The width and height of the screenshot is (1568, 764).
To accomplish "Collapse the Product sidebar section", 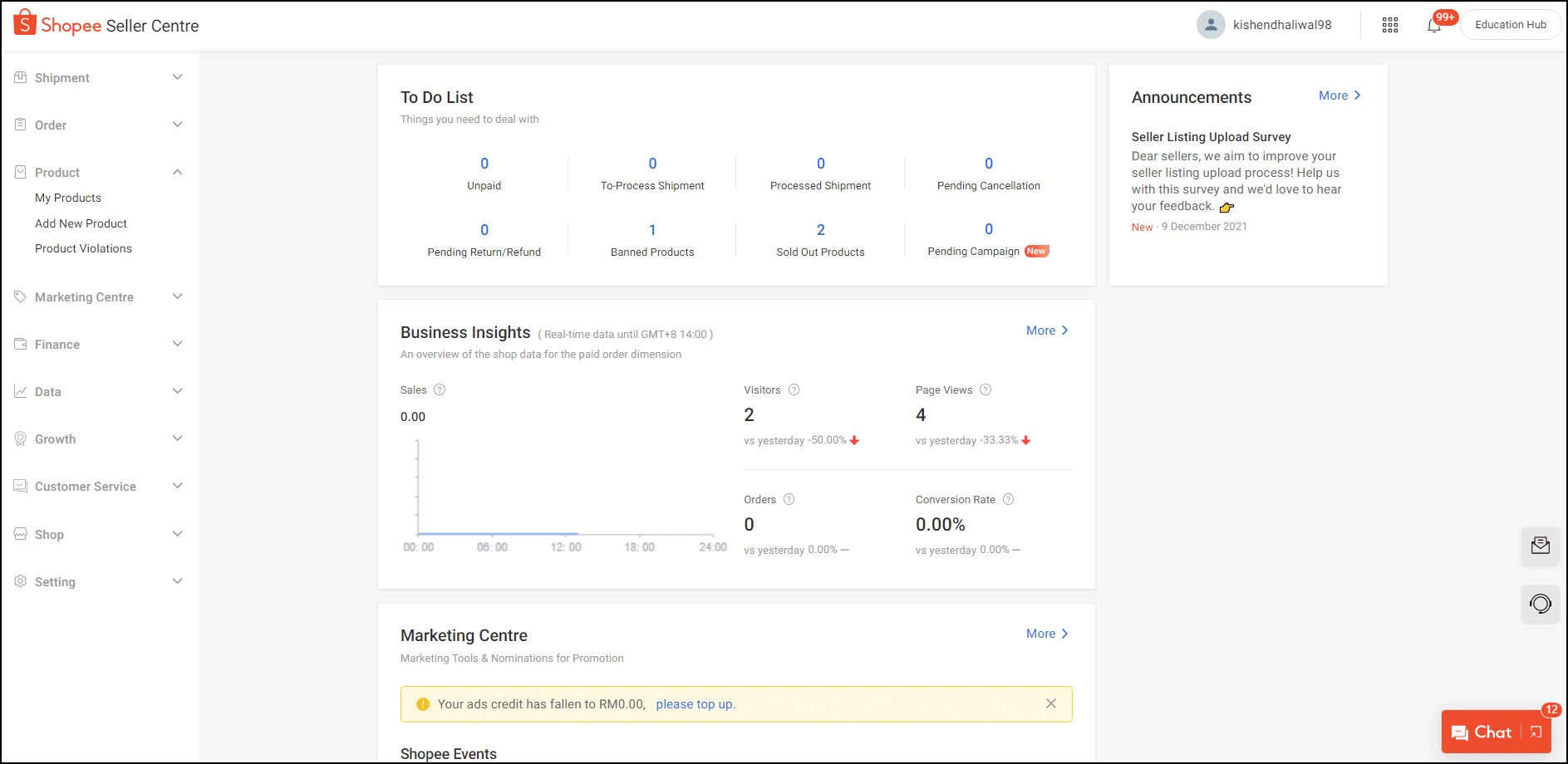I will (177, 171).
